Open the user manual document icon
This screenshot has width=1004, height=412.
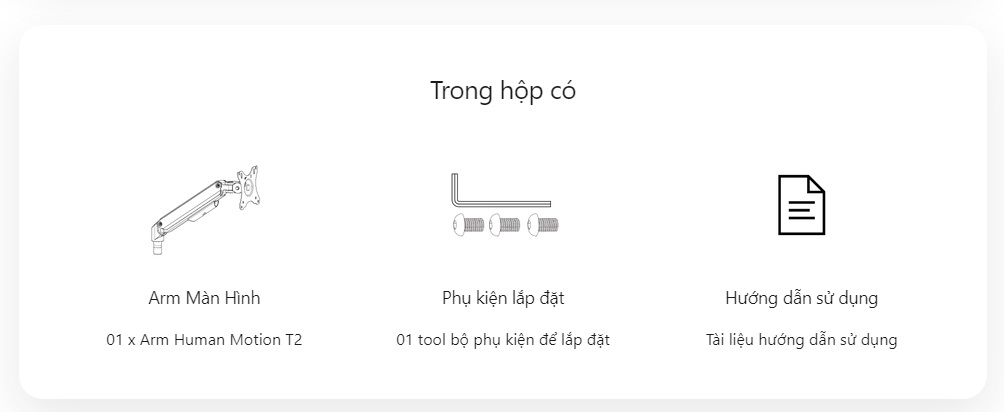pyautogui.click(x=801, y=205)
